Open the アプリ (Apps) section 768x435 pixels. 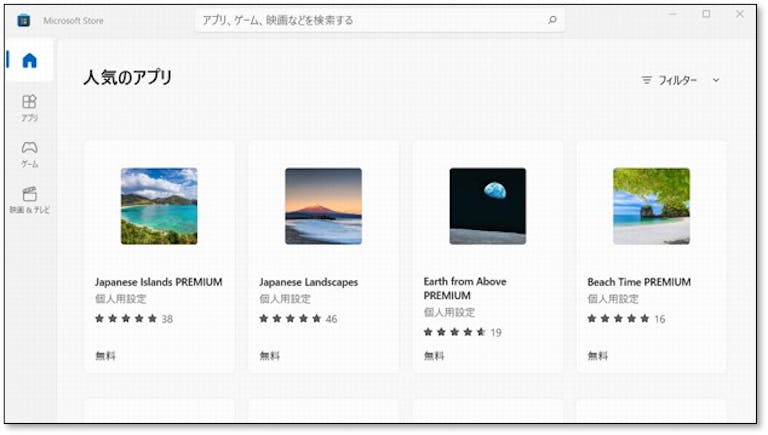pos(29,108)
